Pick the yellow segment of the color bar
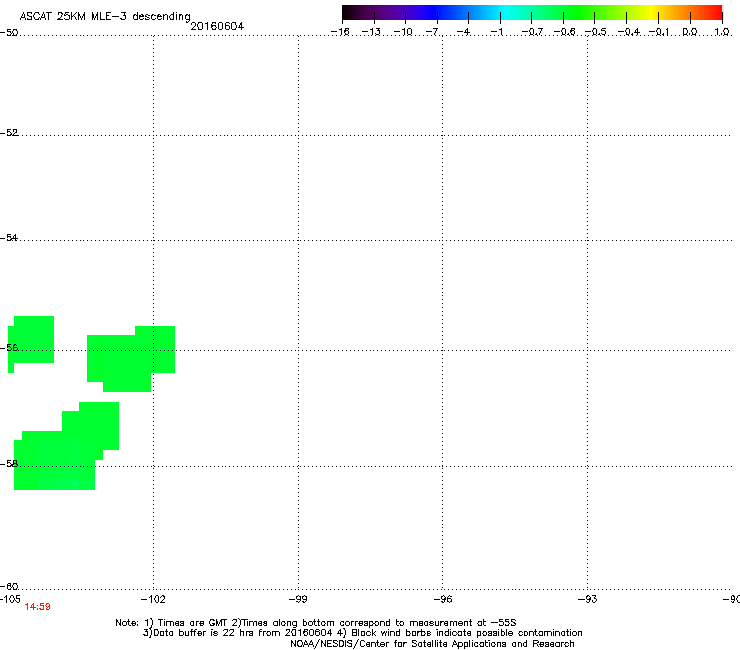740x650 pixels. (650, 13)
